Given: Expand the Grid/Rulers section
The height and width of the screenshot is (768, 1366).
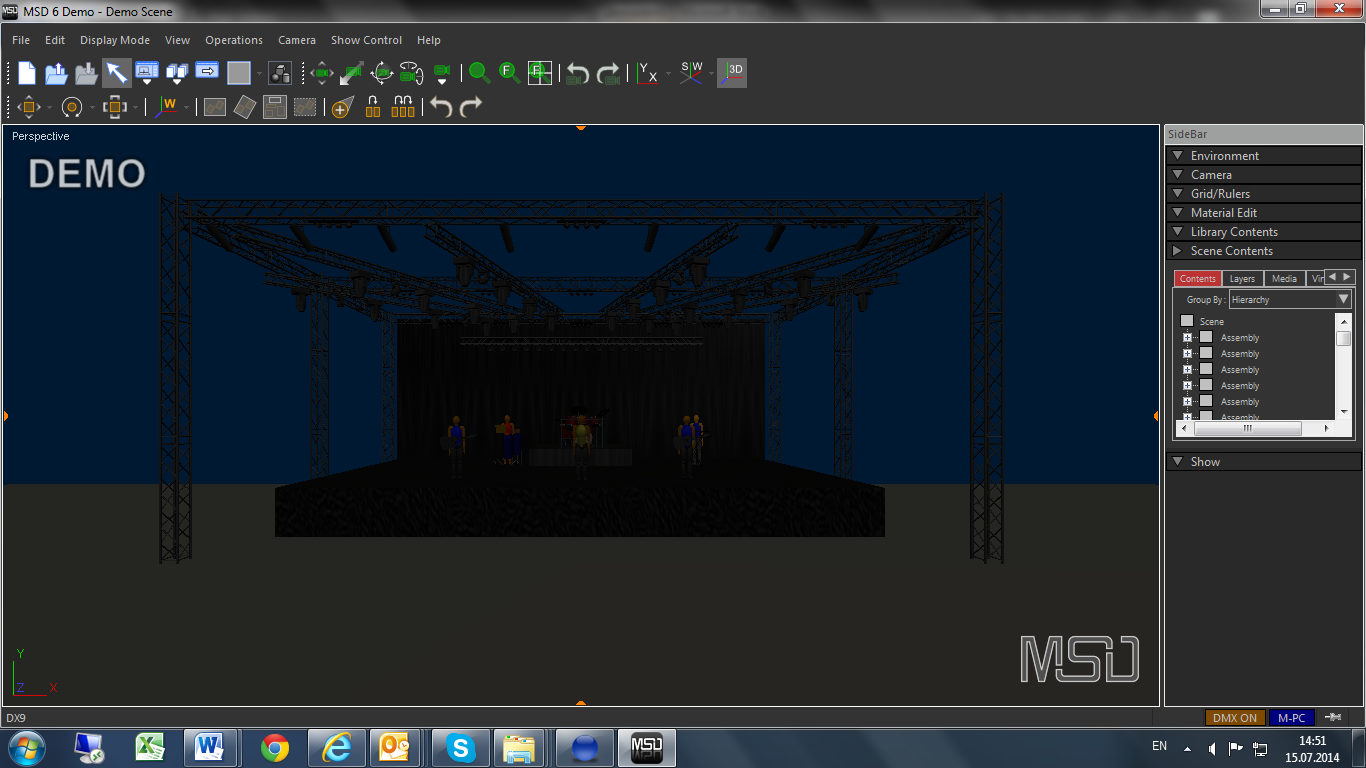Looking at the screenshot, I should pos(1264,194).
